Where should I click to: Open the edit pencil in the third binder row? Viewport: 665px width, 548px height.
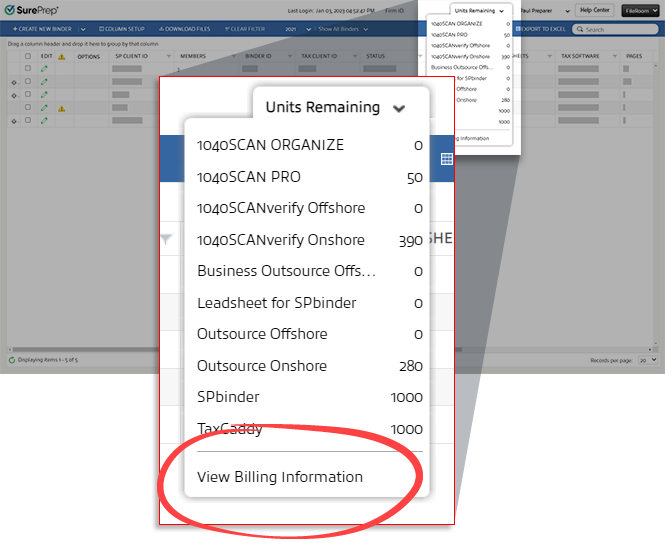click(44, 95)
